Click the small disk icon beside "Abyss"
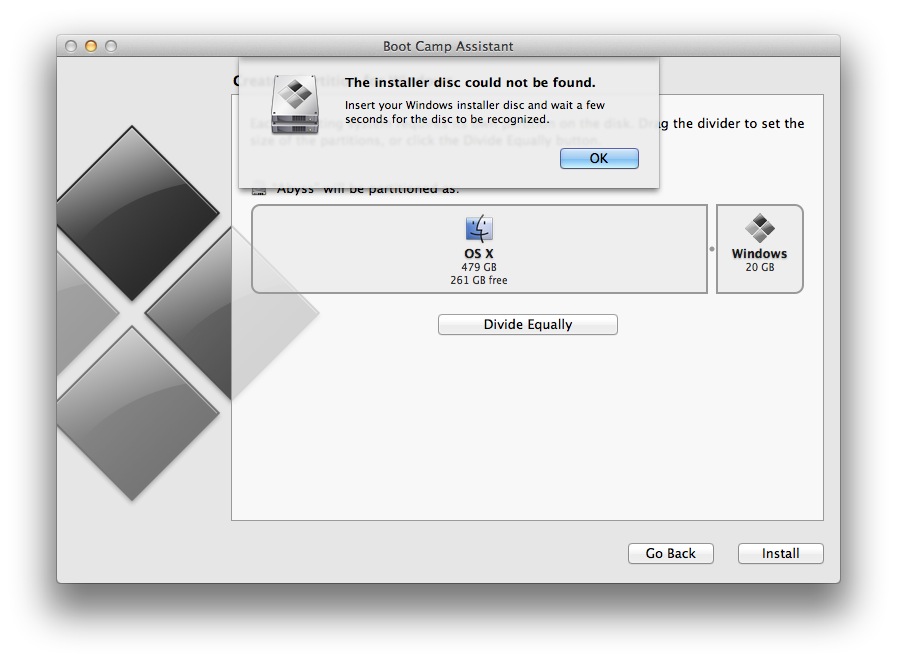 coord(259,189)
